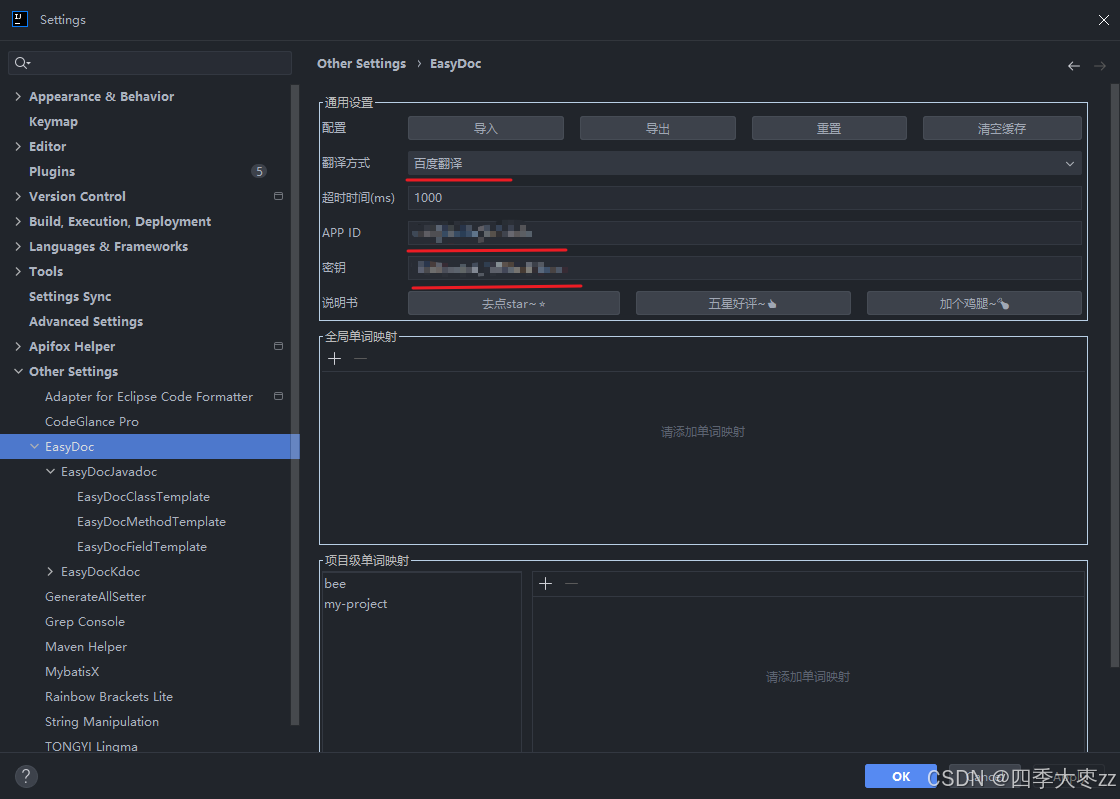Screen dimensions: 1120x799
Task: Remove project-level word mapping with minus
Action: 571,583
